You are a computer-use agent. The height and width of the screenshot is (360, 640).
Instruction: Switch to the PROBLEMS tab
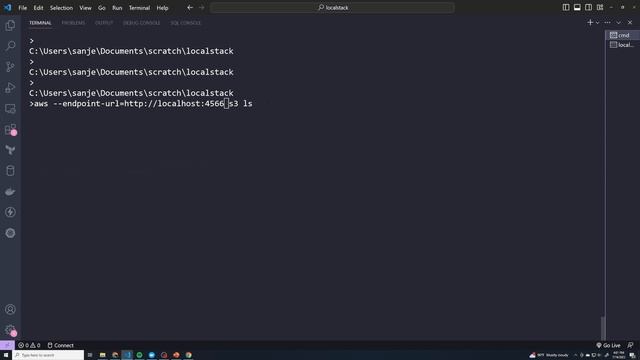pos(73,23)
